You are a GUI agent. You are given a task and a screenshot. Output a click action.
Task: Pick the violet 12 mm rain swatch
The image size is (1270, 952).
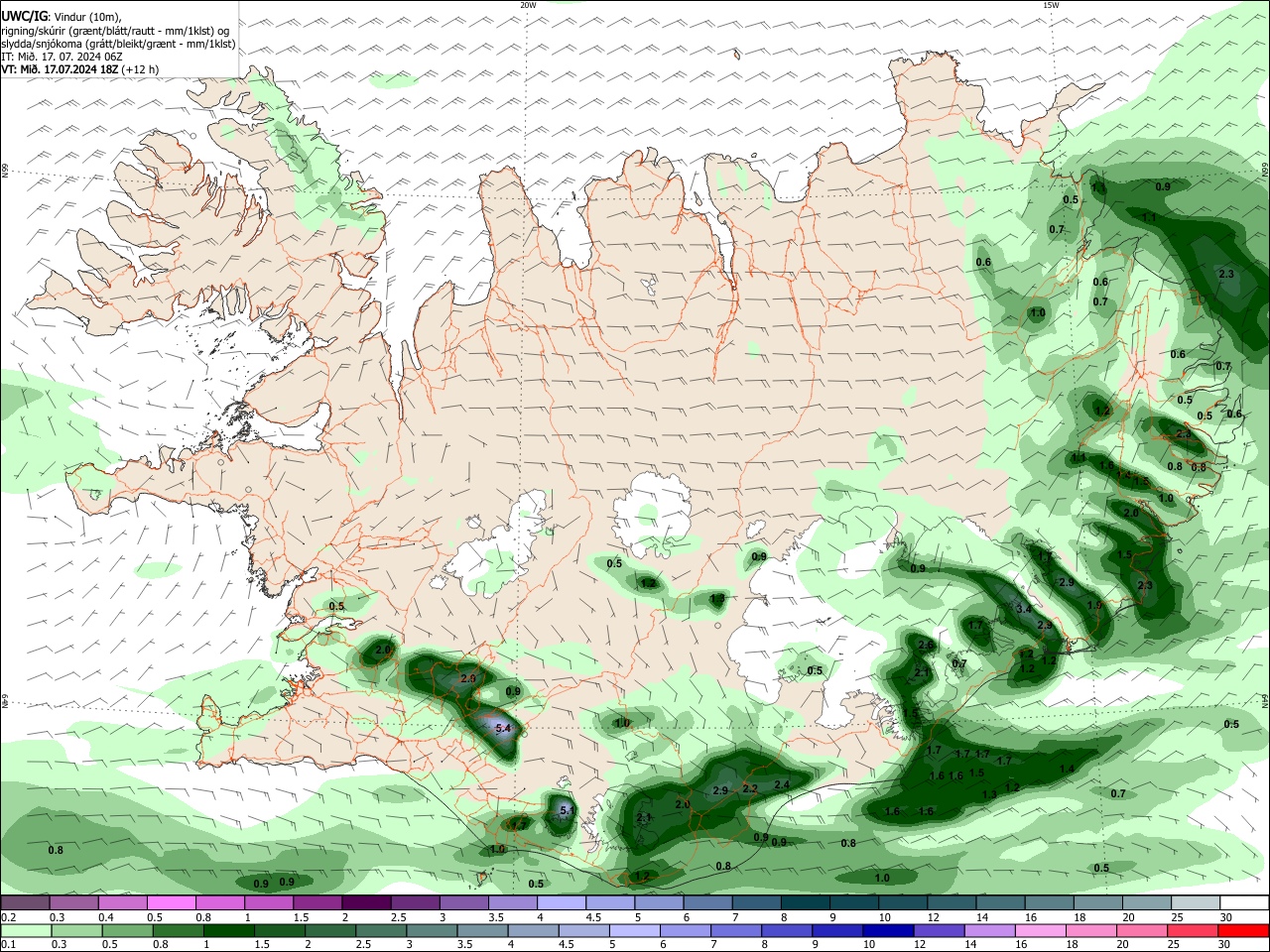939,931
